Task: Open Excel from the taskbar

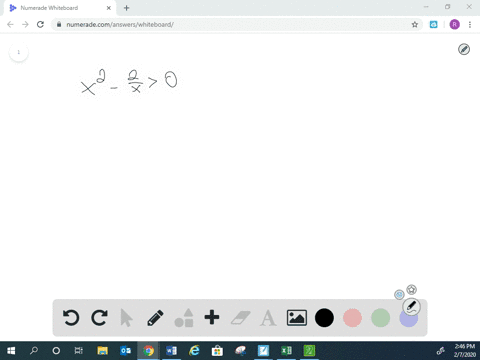Action: pyautogui.click(x=286, y=351)
